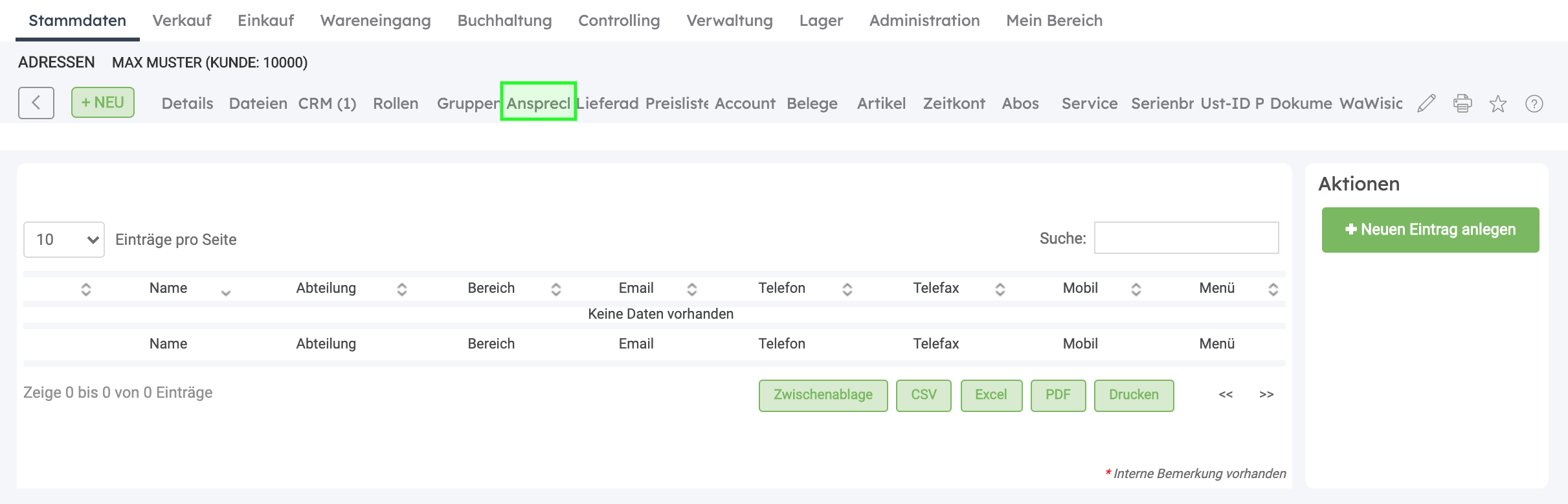Click the back arrow button

(x=36, y=103)
